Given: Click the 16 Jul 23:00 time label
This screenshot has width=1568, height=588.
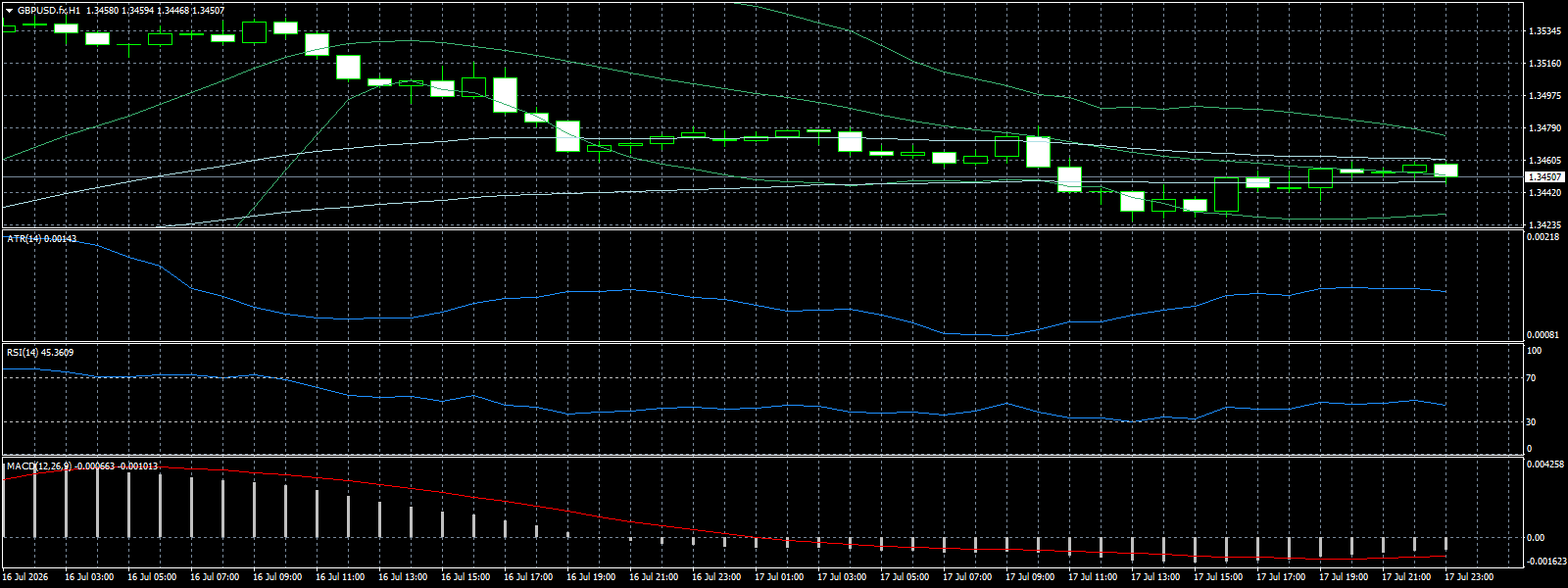Looking at the screenshot, I should pyautogui.click(x=716, y=577).
